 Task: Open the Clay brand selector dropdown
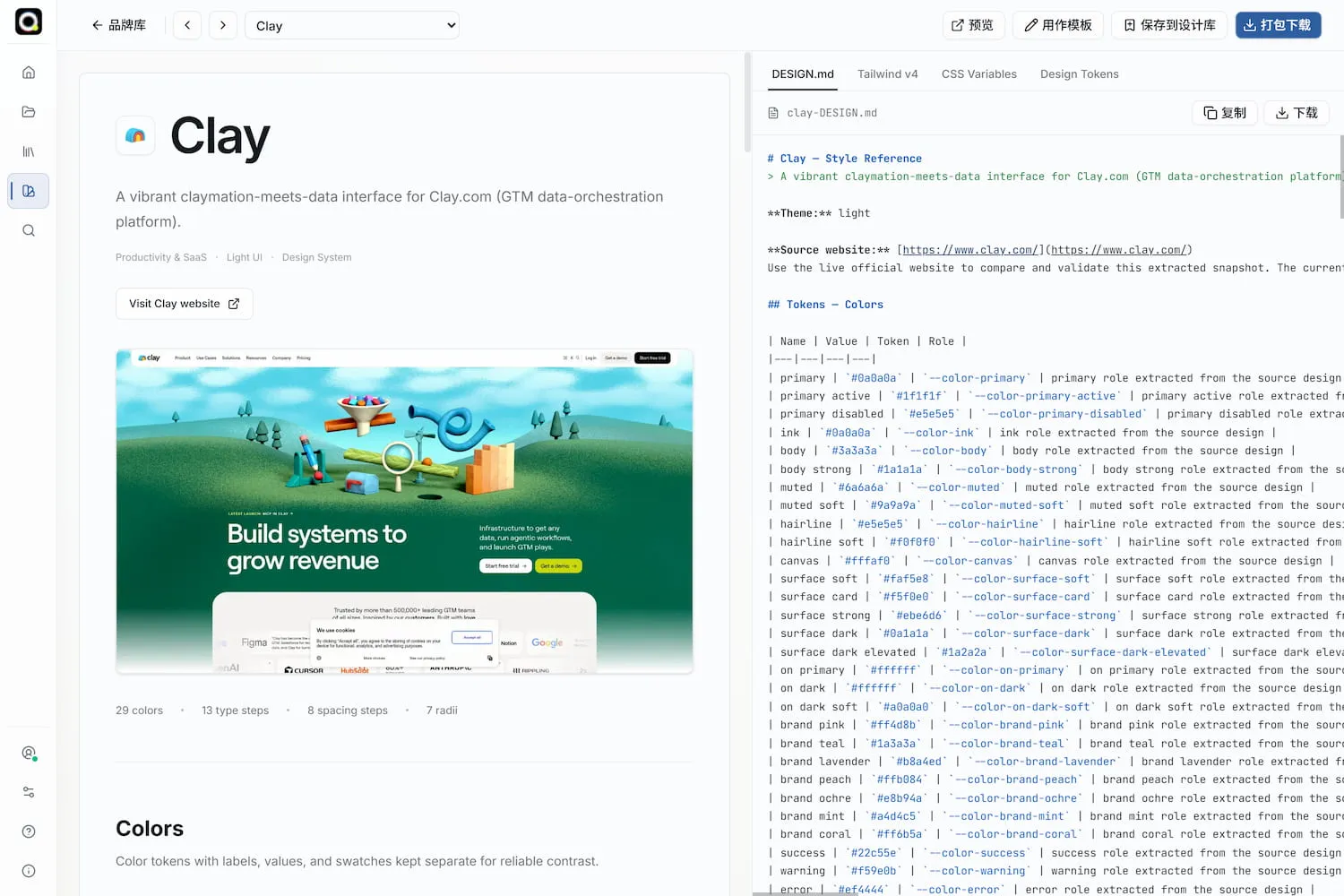(x=352, y=25)
